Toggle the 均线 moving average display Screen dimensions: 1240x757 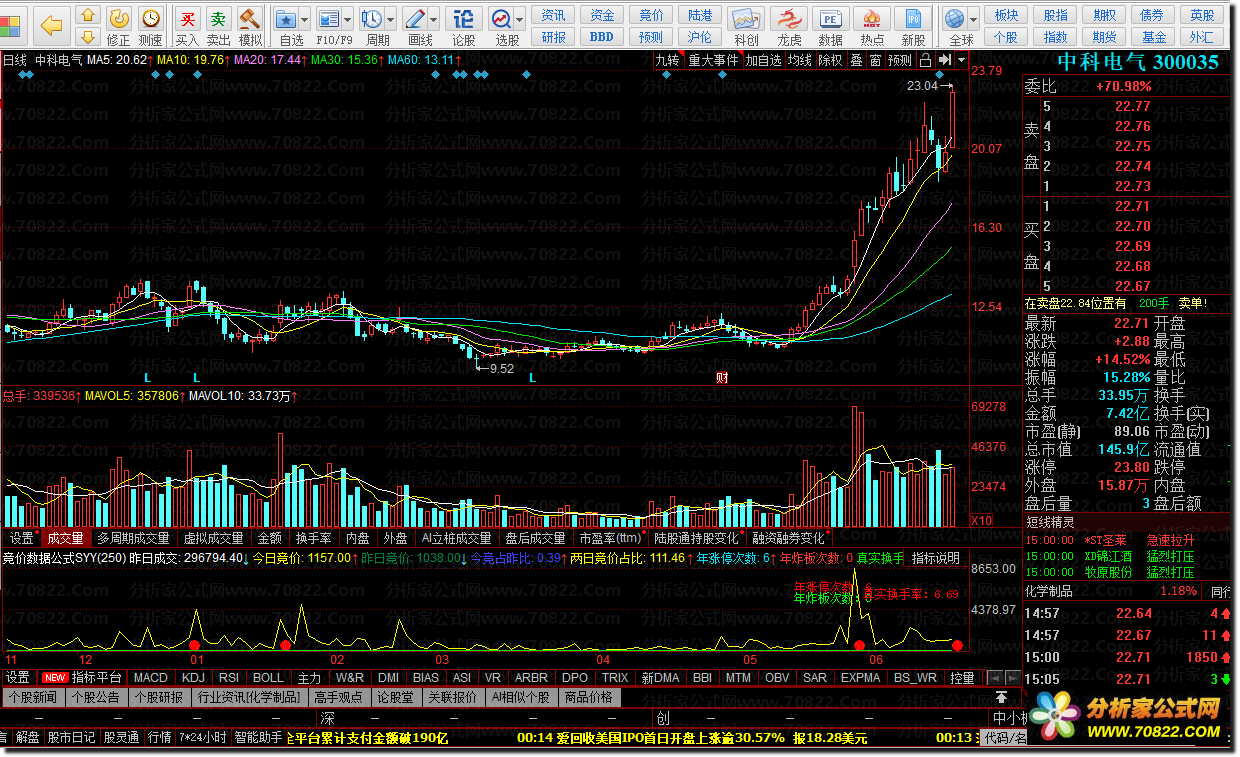click(x=800, y=60)
